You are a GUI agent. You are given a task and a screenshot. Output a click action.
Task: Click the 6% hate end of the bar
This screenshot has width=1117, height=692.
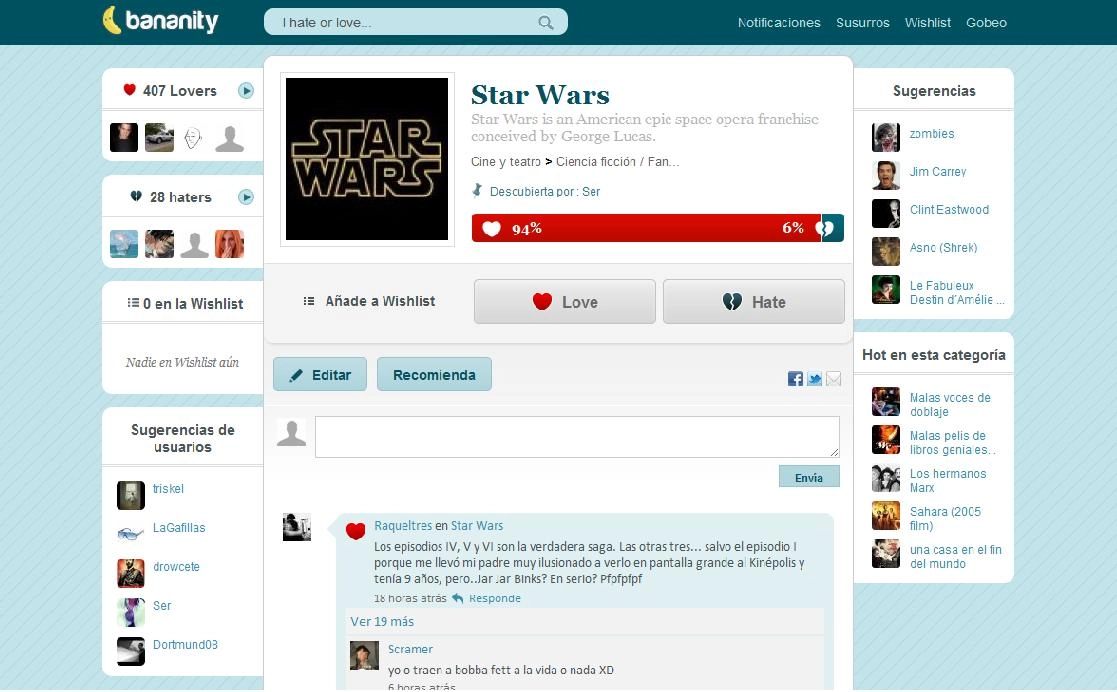pos(832,228)
